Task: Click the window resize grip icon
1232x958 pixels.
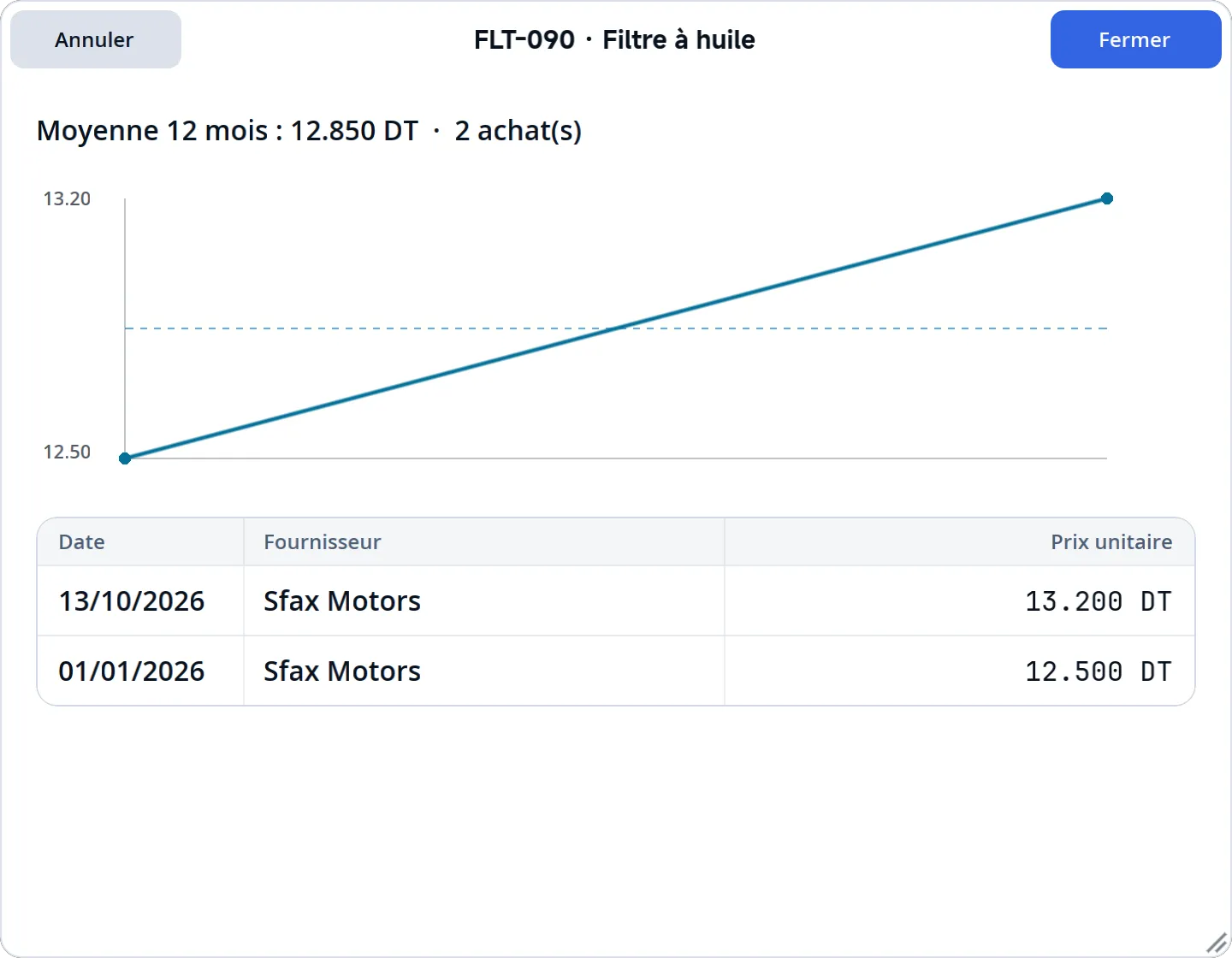Action: 1217,943
